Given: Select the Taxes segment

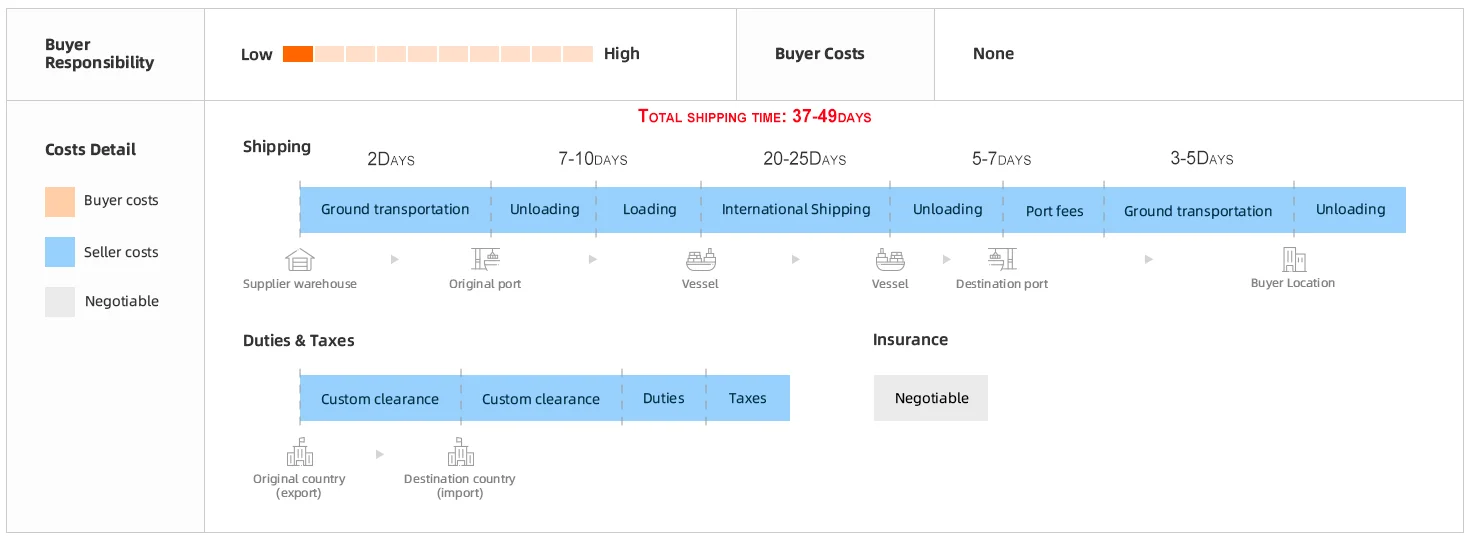Looking at the screenshot, I should coord(747,398).
